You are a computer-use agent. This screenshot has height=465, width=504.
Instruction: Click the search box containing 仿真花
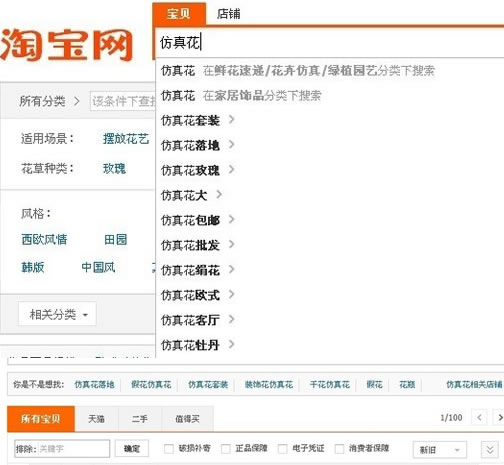click(330, 43)
